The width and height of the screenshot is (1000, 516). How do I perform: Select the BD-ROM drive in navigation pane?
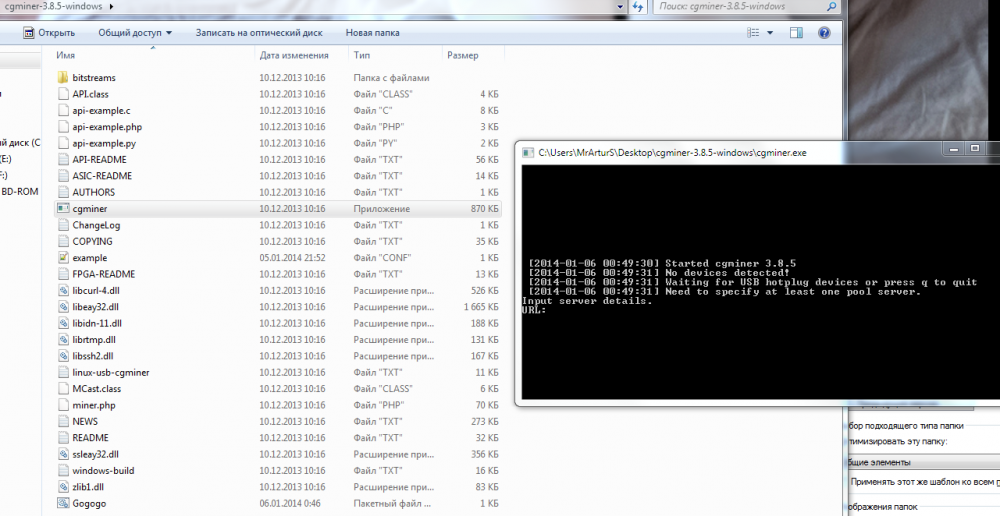click(x=20, y=192)
